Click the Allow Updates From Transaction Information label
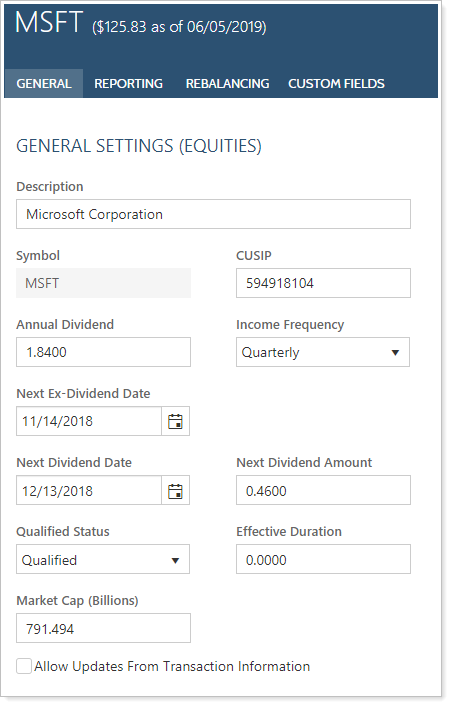 172,666
